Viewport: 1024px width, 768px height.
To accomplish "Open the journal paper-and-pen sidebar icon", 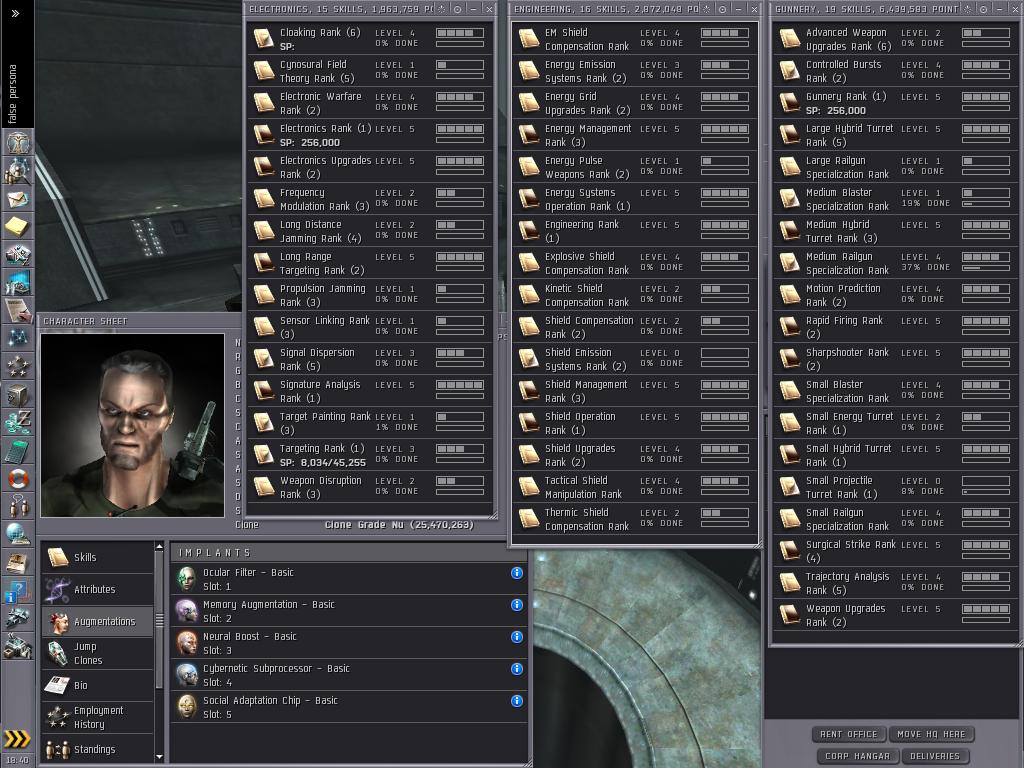I will tap(18, 311).
